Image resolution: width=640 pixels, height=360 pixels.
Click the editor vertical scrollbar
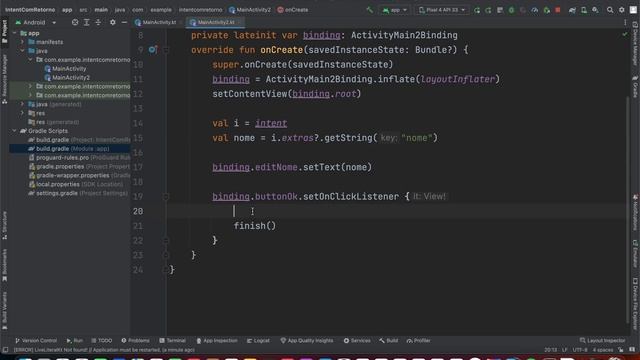click(x=627, y=210)
